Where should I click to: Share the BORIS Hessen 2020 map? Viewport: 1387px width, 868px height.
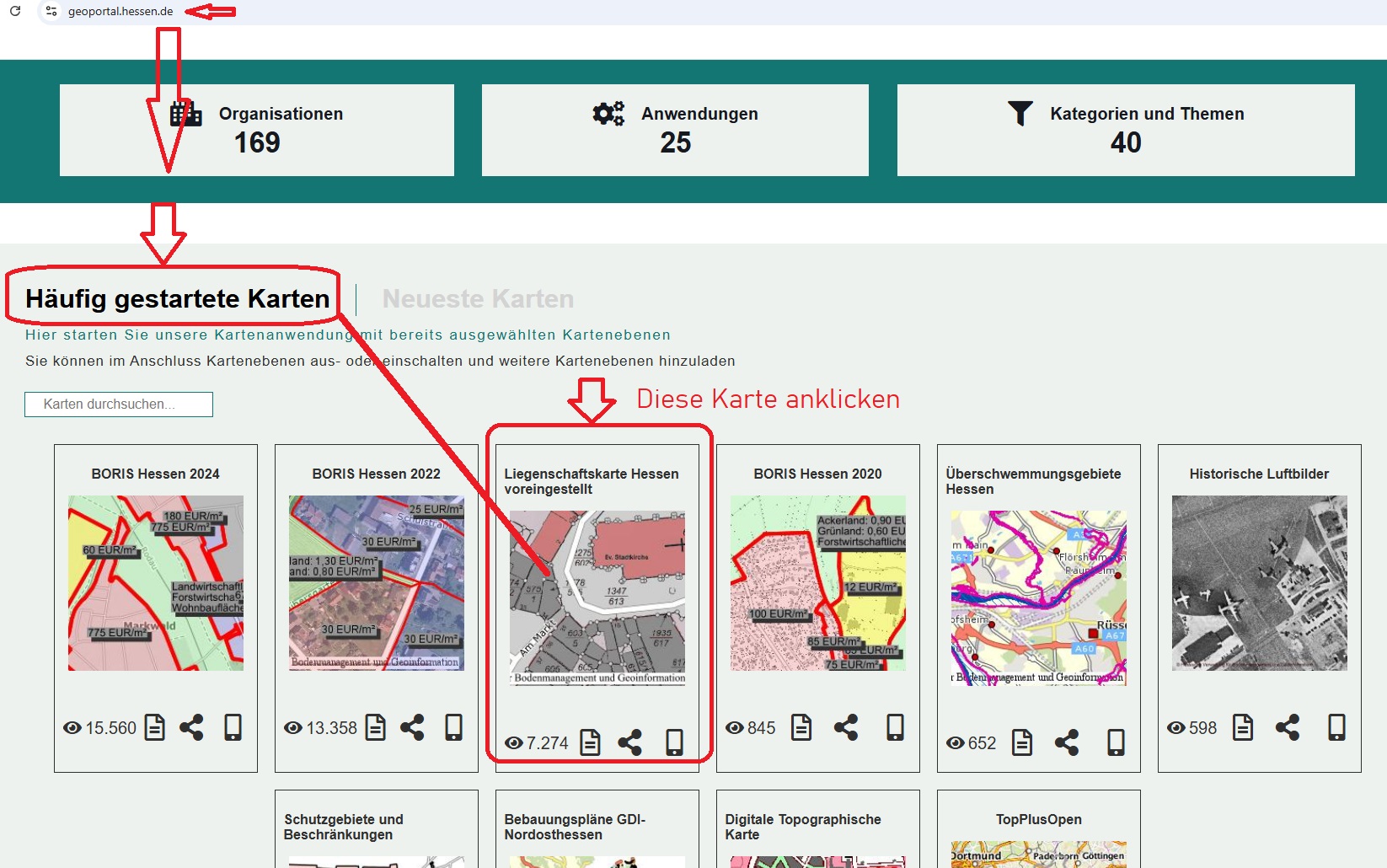(846, 727)
